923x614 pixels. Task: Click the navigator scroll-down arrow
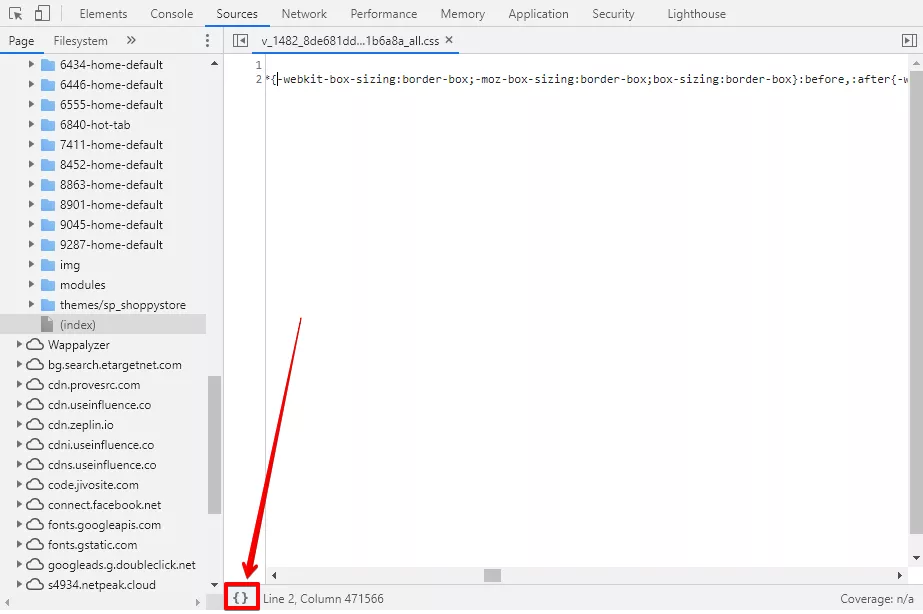pos(214,585)
